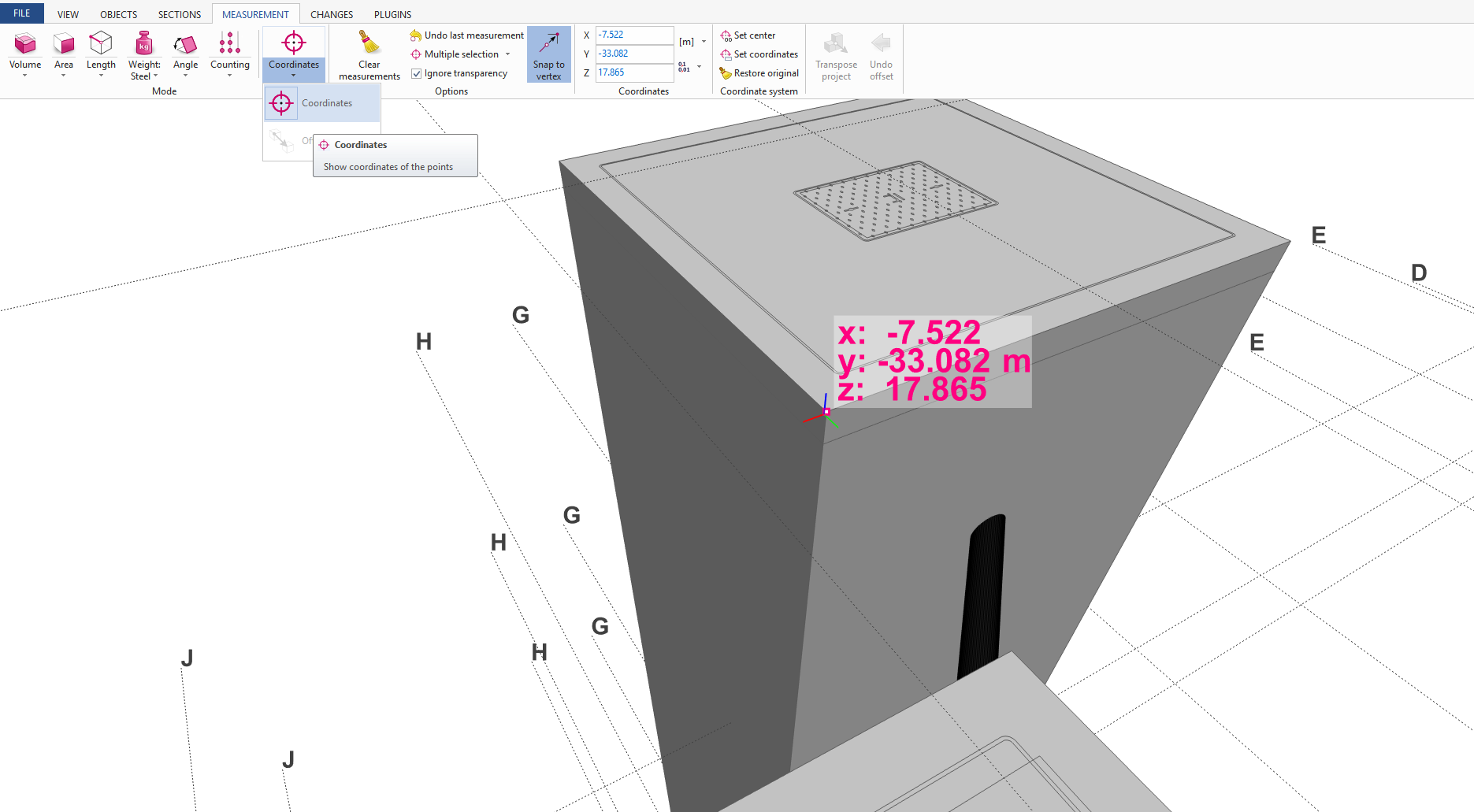The height and width of the screenshot is (812, 1474).
Task: Expand the Weight Steel material dropdown arrow
Action: point(155,76)
